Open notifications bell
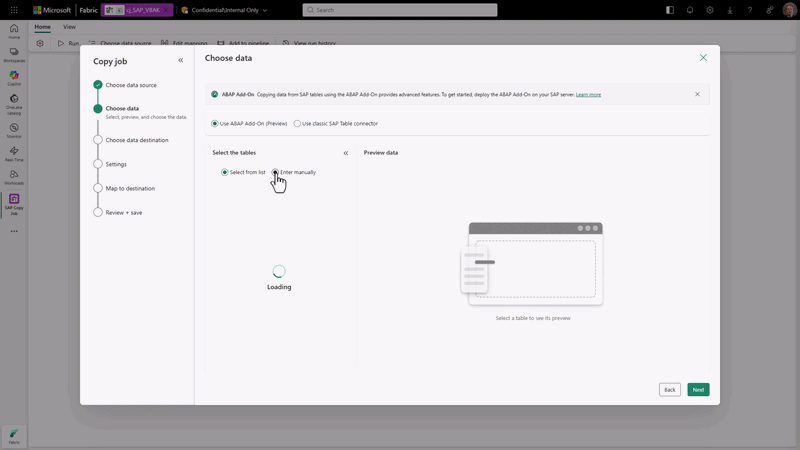800x450 pixels. coord(690,10)
